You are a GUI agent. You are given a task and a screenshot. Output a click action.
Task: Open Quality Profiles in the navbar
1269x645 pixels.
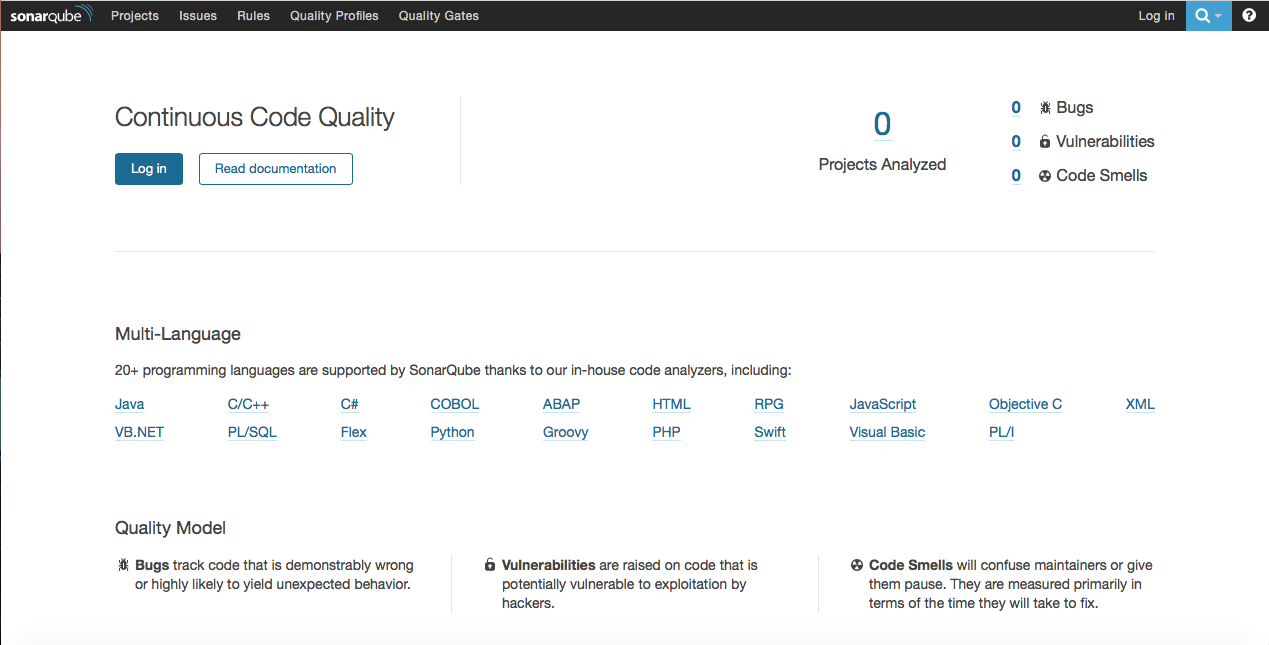(334, 16)
